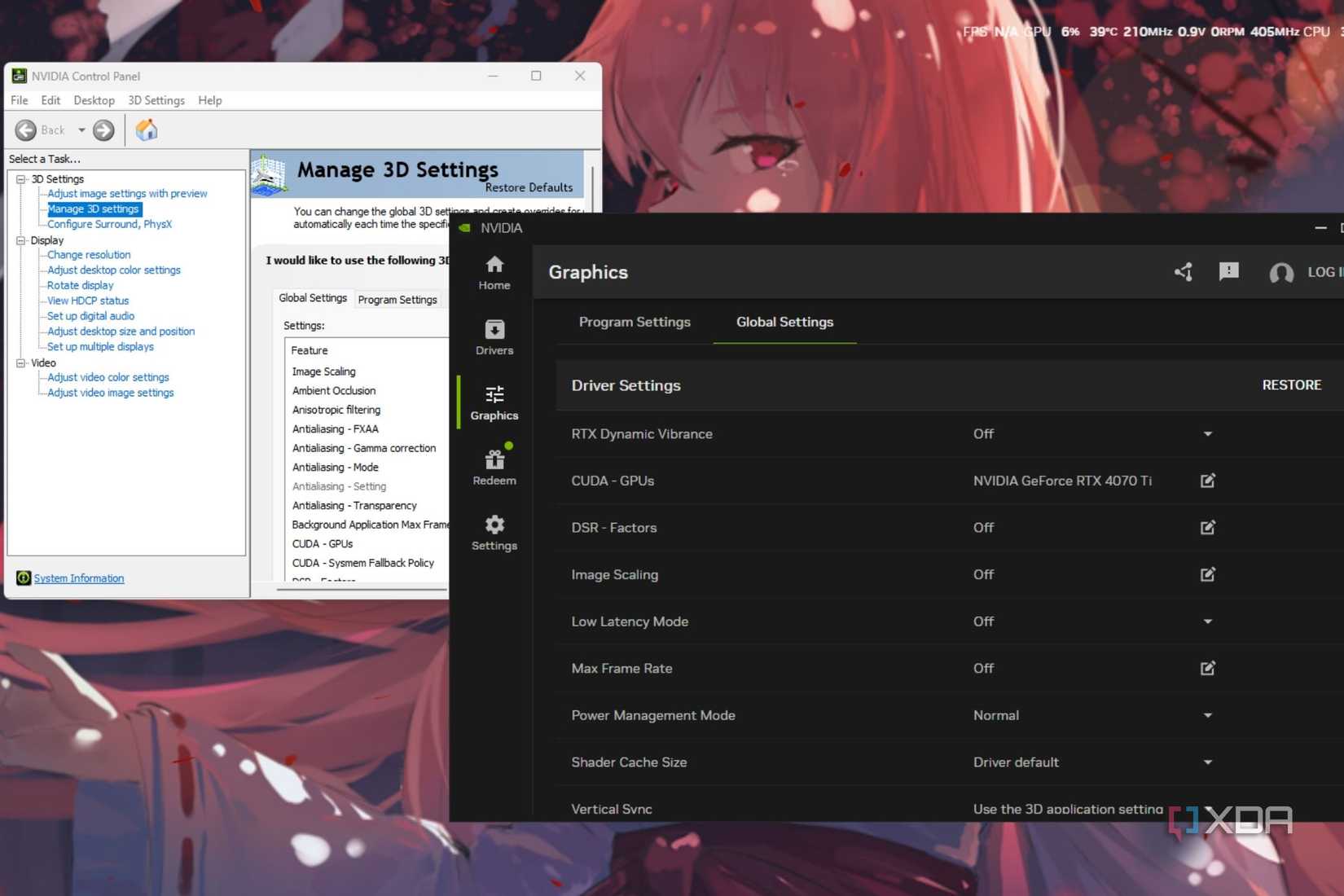This screenshot has width=1344, height=896.
Task: Select the Graphics icon in the sidebar
Action: pyautogui.click(x=494, y=402)
